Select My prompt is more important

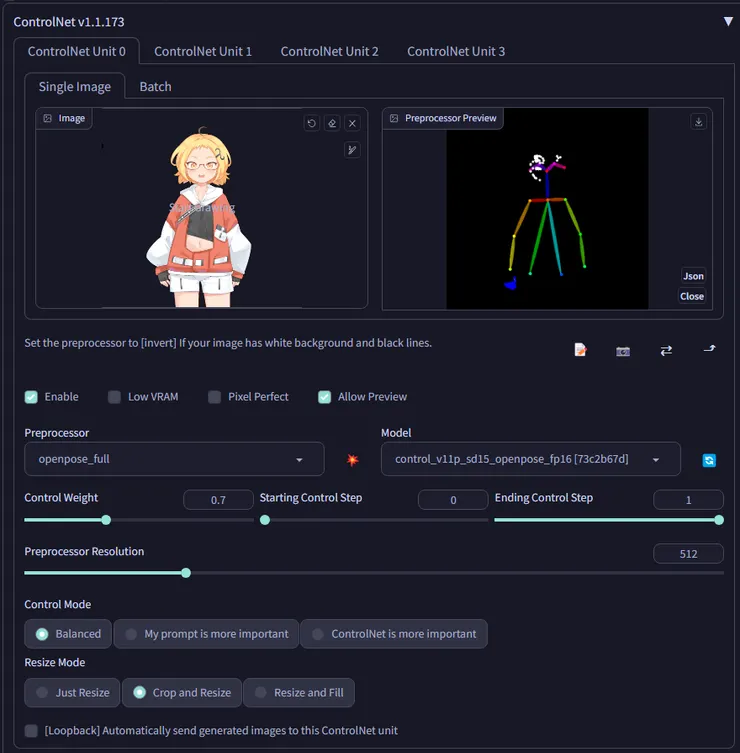[x=206, y=634]
